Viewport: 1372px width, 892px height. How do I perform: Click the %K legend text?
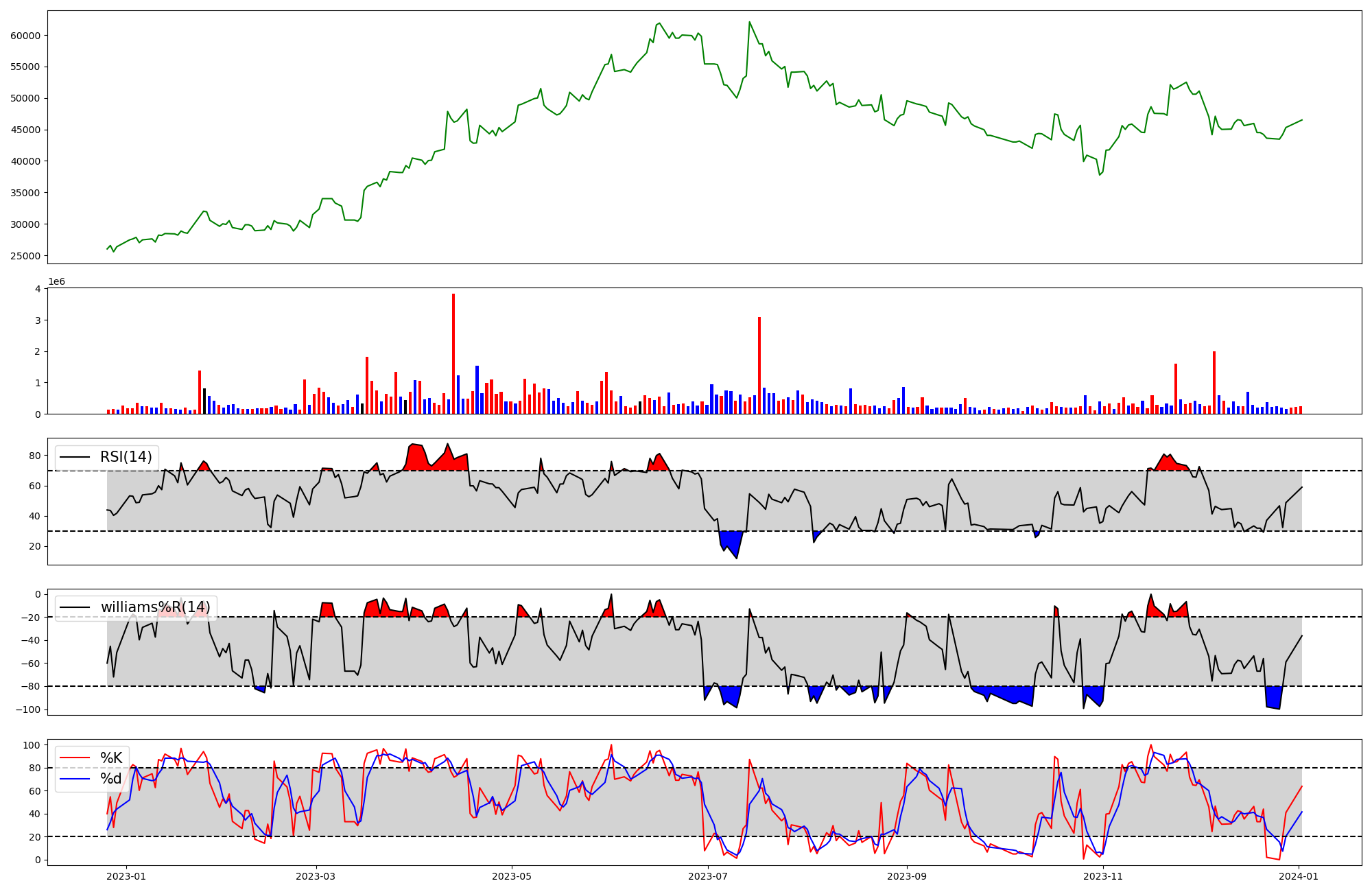111,758
